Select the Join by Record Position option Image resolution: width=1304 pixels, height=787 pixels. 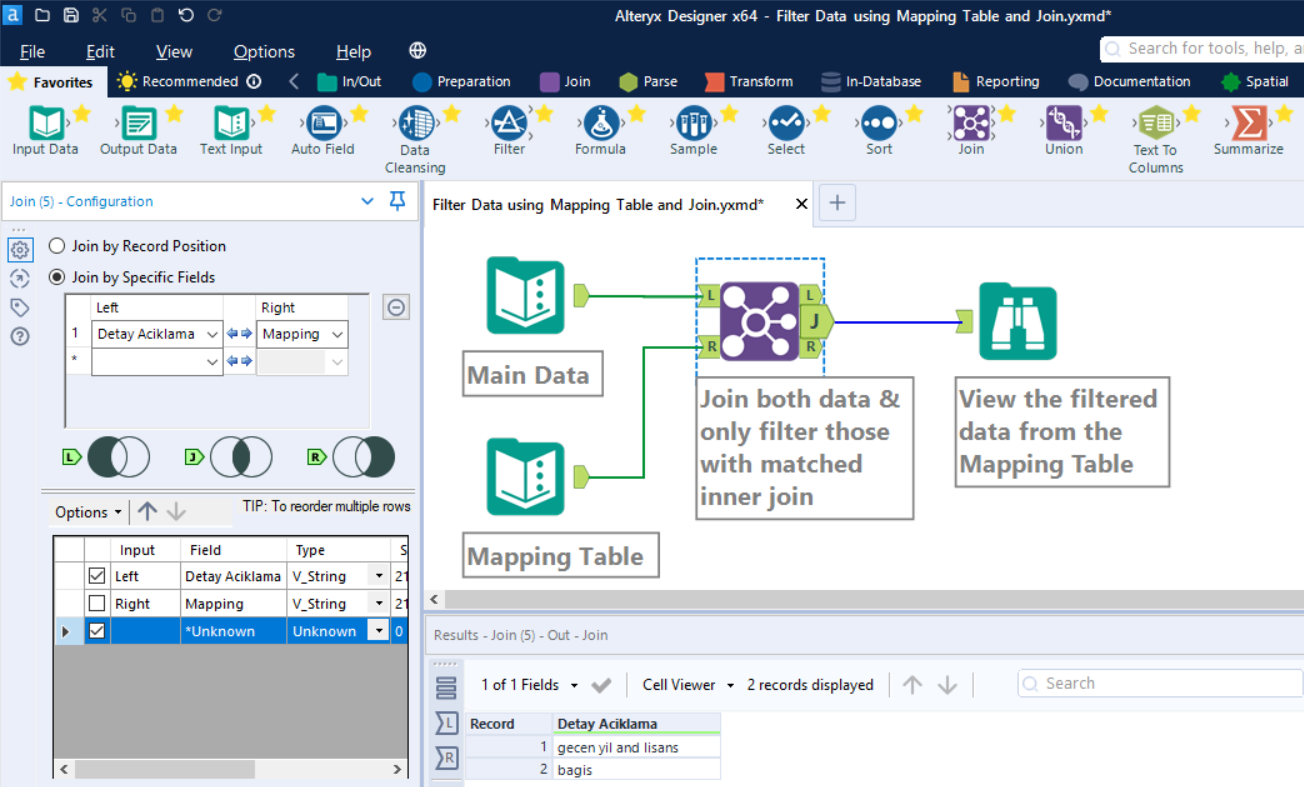tap(57, 245)
